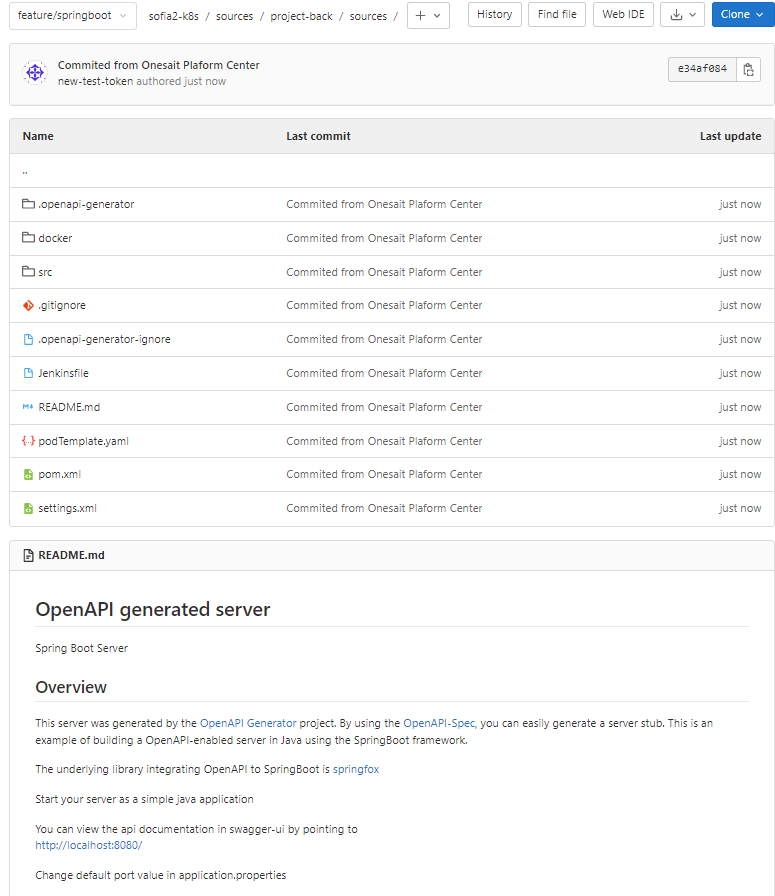The width and height of the screenshot is (775, 896).
Task: Open the .openapi-generator-ignore file
Action: click(x=104, y=339)
